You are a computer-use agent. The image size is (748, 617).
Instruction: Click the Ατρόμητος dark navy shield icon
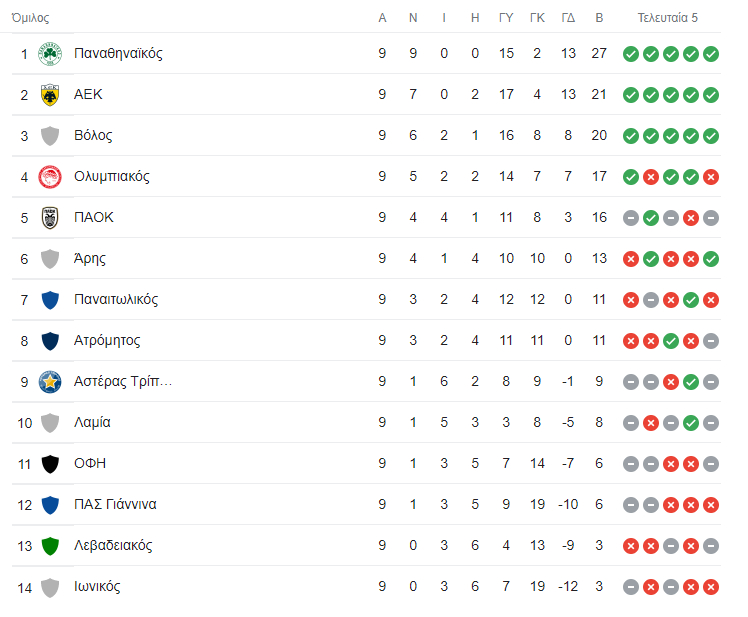click(x=50, y=341)
